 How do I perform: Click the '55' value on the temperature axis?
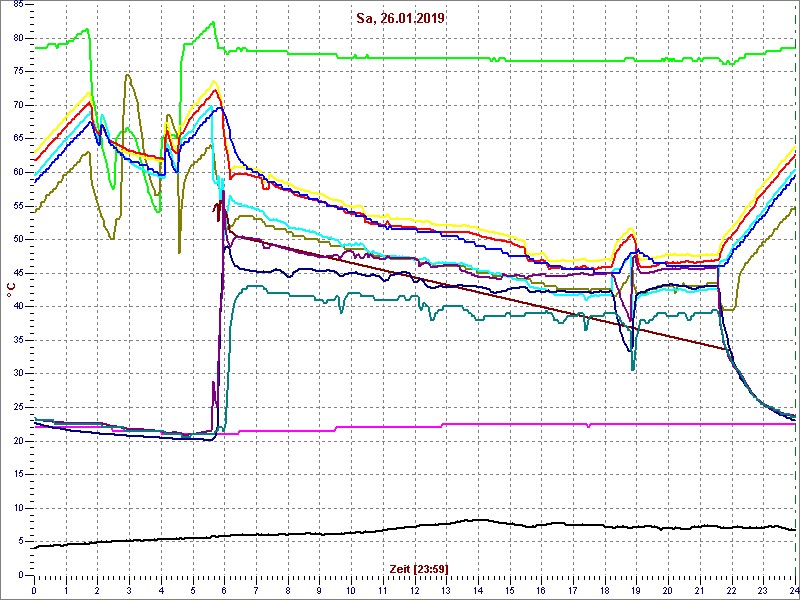click(18, 206)
